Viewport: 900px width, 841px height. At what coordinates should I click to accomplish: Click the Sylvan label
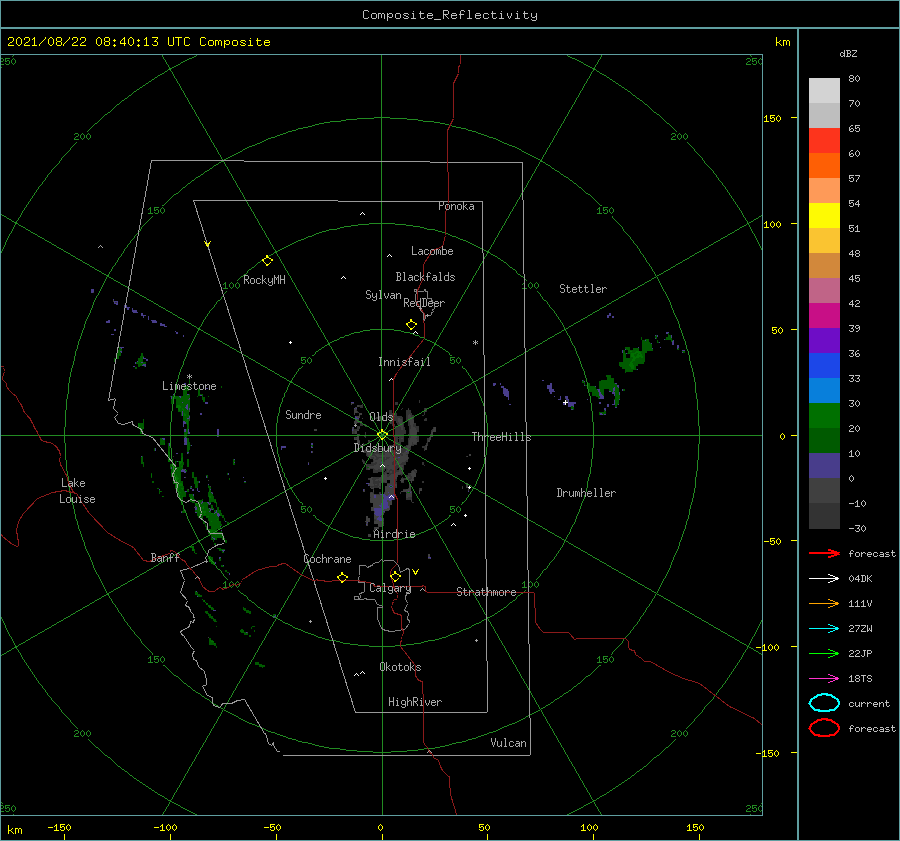(x=383, y=295)
